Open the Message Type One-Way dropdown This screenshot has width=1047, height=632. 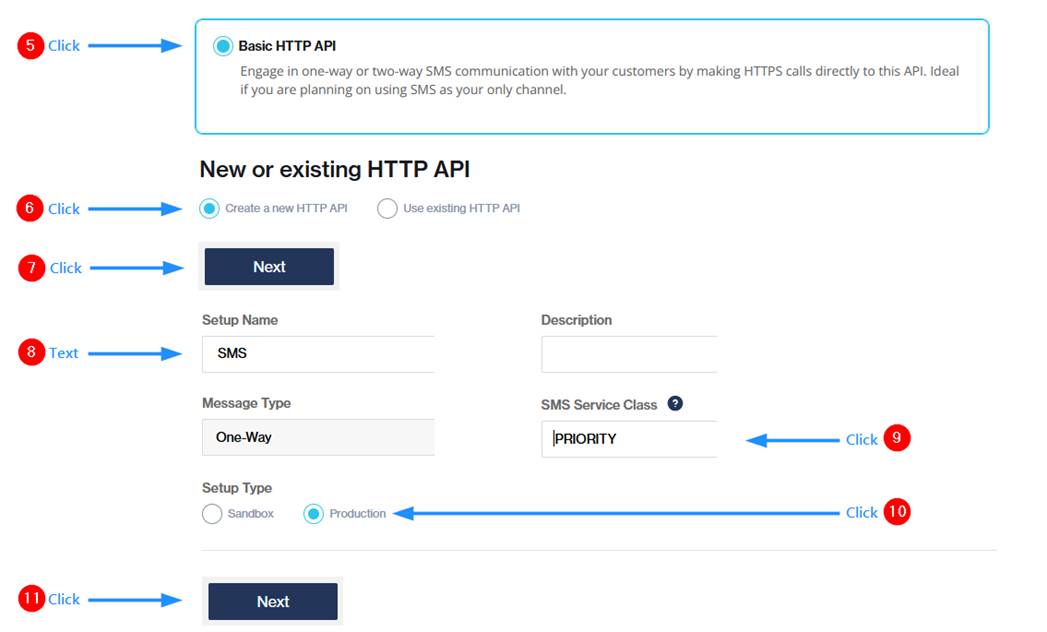tap(318, 437)
